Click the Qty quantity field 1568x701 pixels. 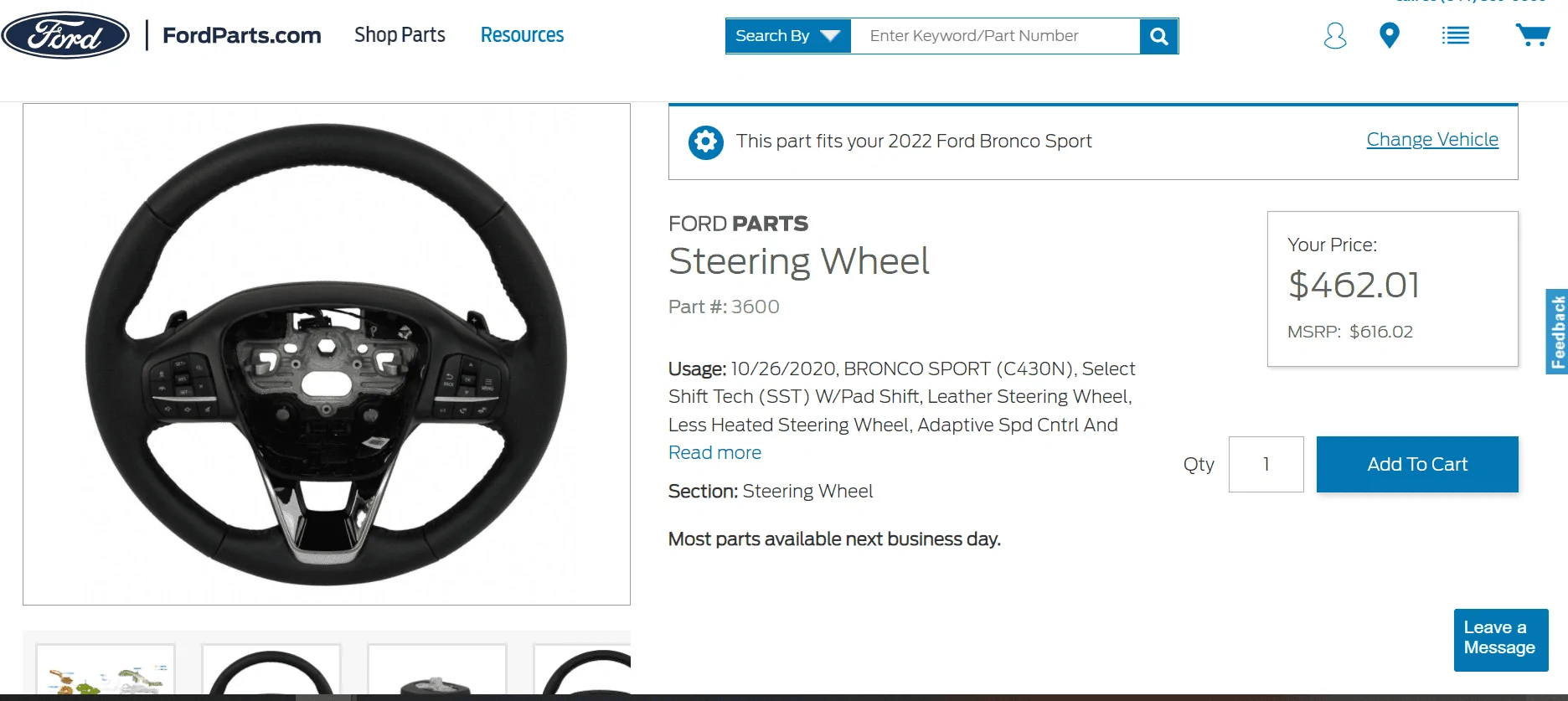(1266, 464)
